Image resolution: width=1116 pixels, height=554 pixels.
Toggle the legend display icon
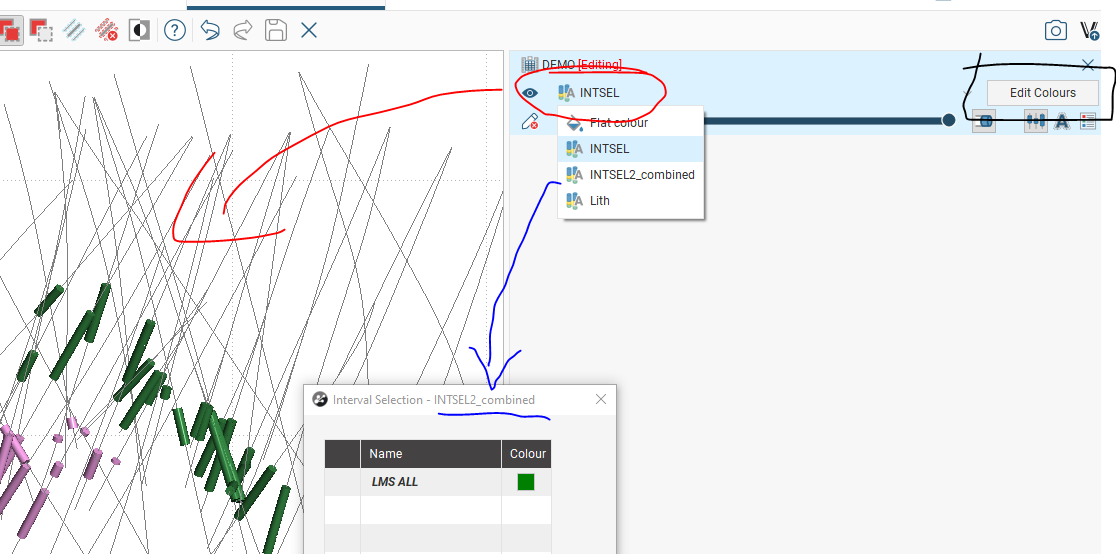[x=1088, y=121]
